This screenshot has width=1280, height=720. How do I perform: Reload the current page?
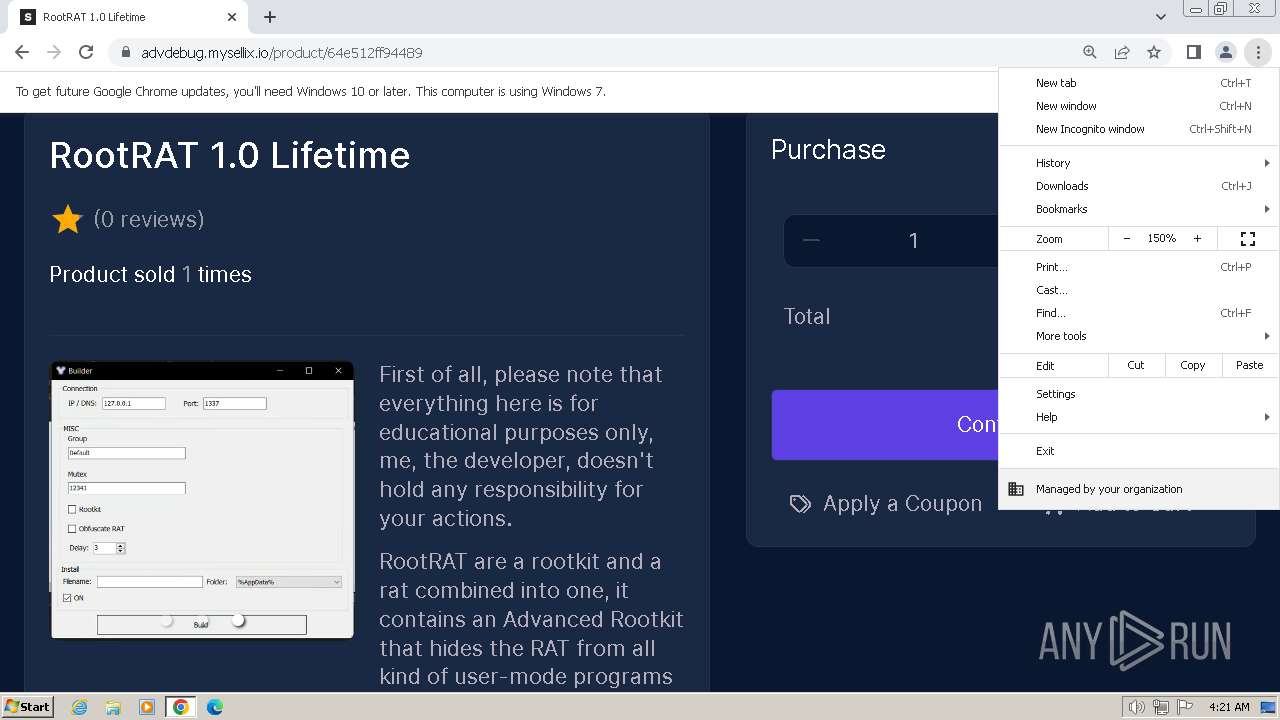[x=86, y=52]
